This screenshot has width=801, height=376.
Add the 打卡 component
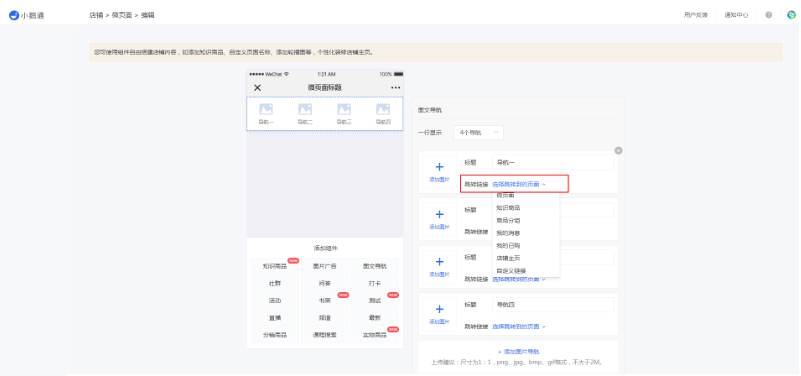(374, 283)
